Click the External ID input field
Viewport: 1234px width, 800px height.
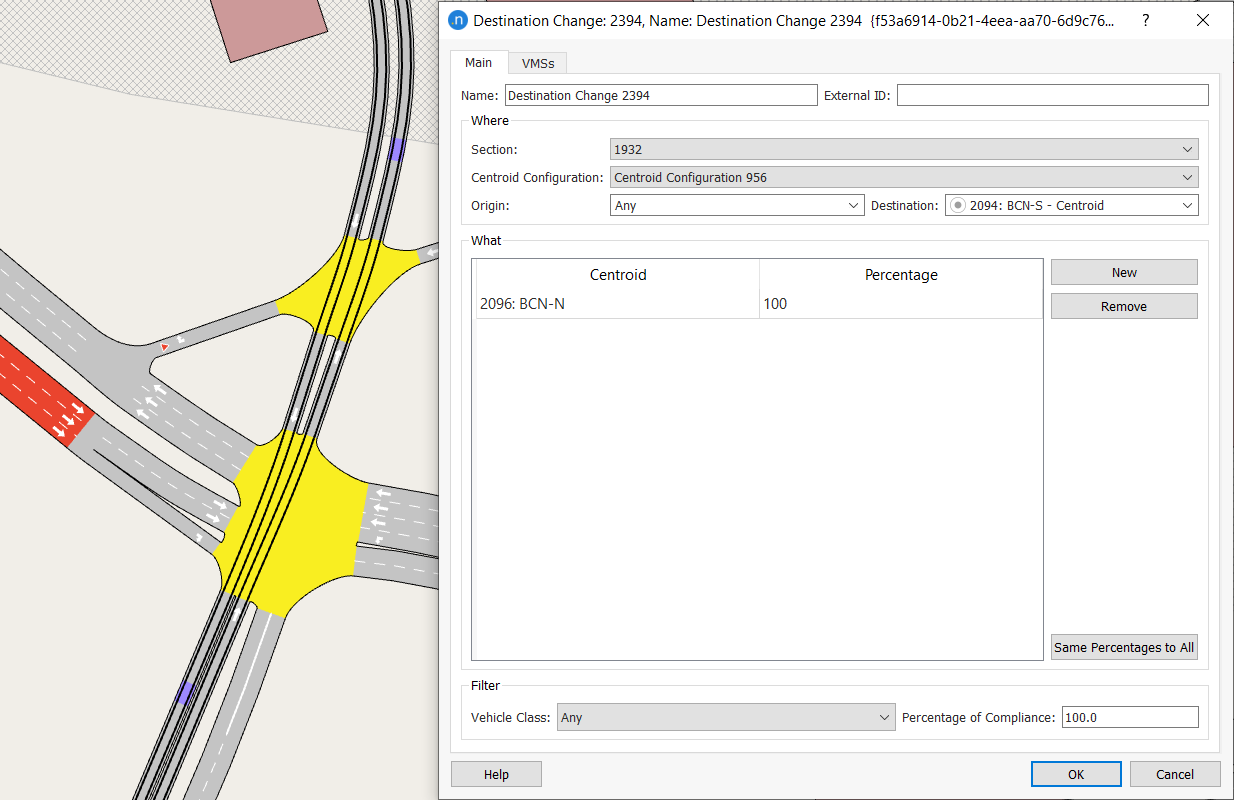point(1052,95)
